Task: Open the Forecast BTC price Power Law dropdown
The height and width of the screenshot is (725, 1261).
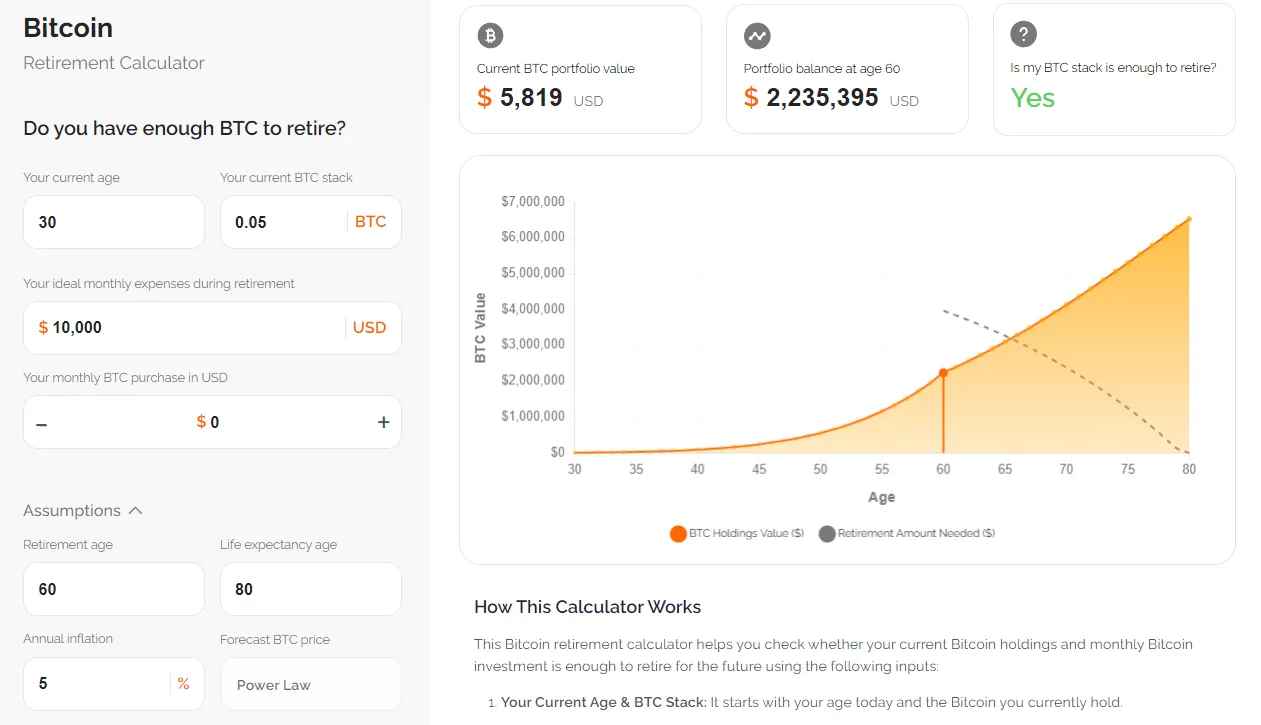Action: [311, 684]
